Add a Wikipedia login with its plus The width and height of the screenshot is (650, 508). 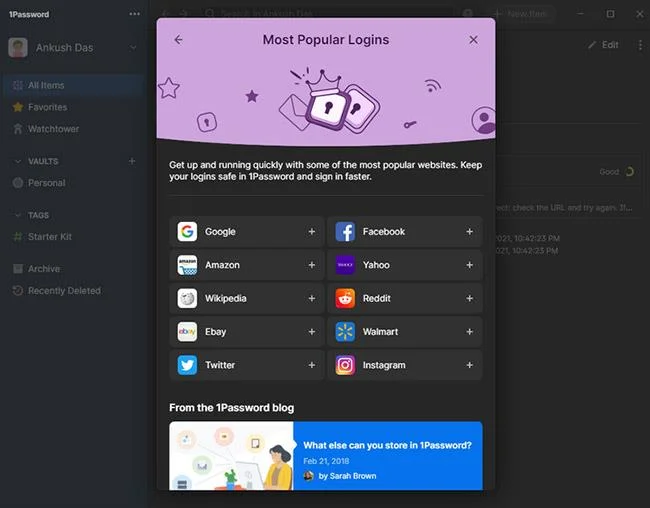312,298
